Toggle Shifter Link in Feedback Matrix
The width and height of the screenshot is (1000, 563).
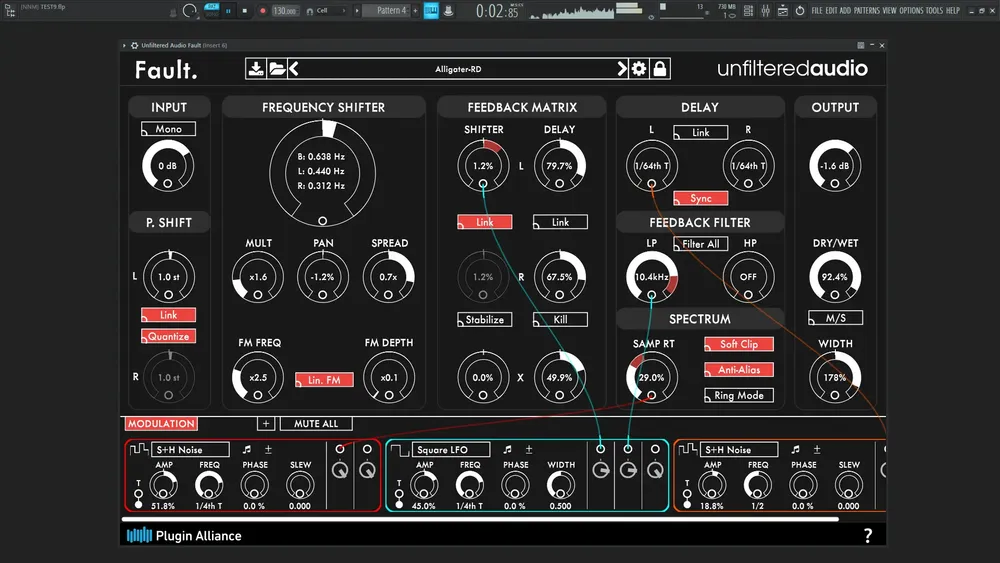(485, 222)
